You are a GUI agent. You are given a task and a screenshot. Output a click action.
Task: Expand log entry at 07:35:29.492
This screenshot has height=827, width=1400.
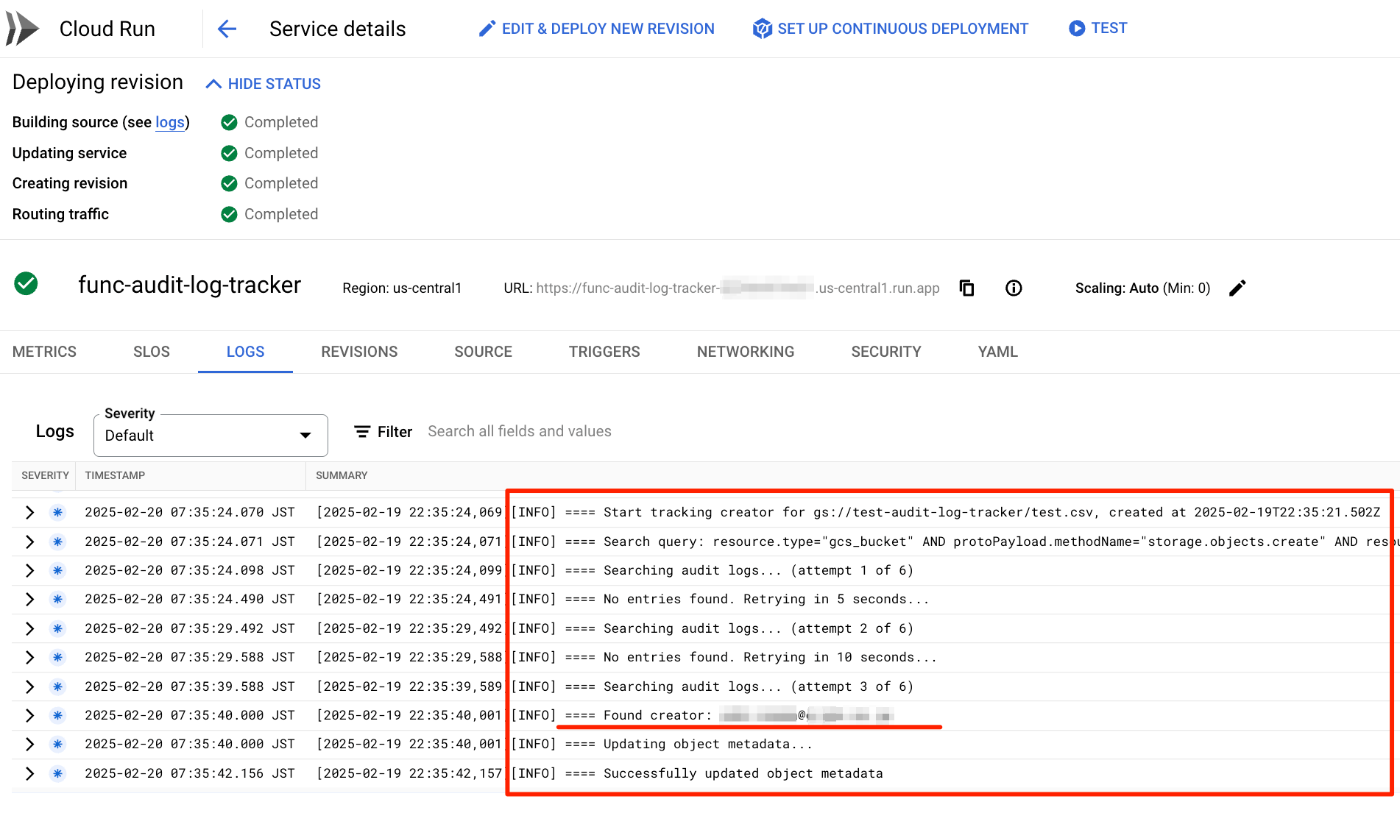[x=30, y=628]
